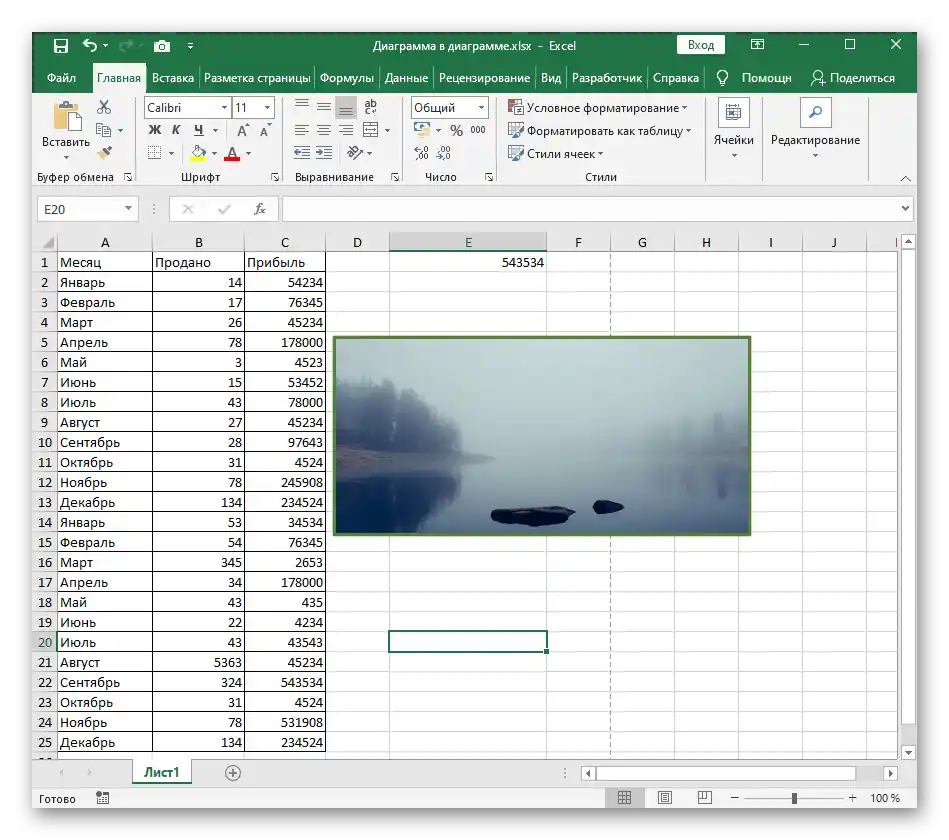Click the Save floppy disk icon

coord(60,45)
